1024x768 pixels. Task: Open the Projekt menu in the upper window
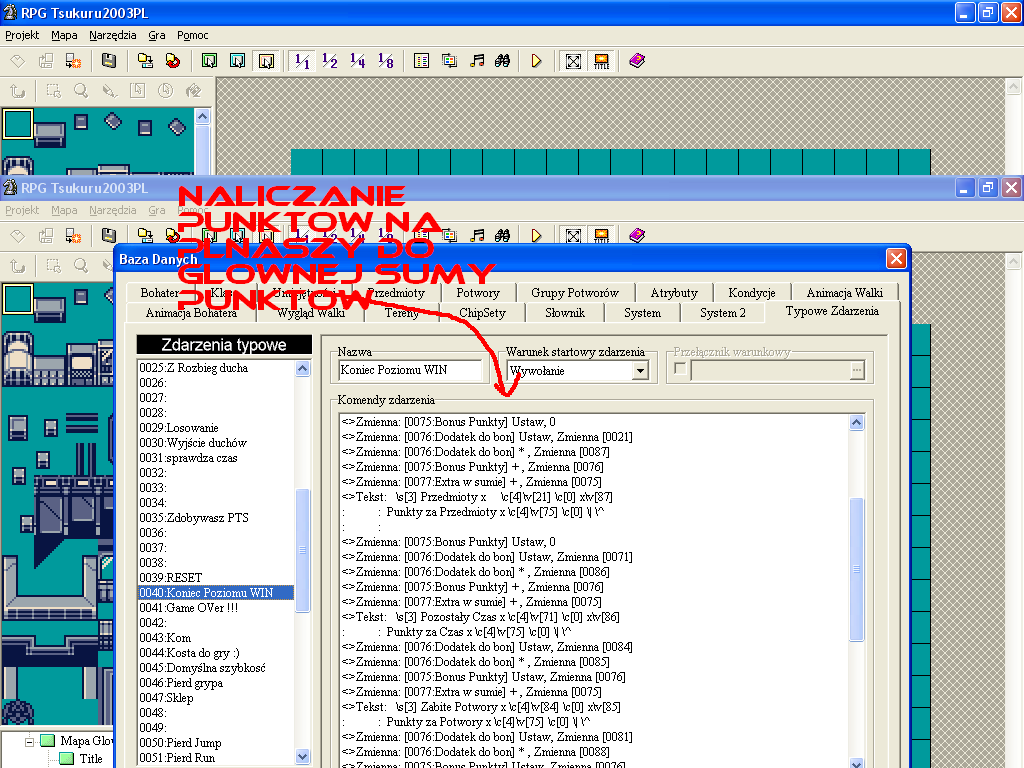click(22, 35)
